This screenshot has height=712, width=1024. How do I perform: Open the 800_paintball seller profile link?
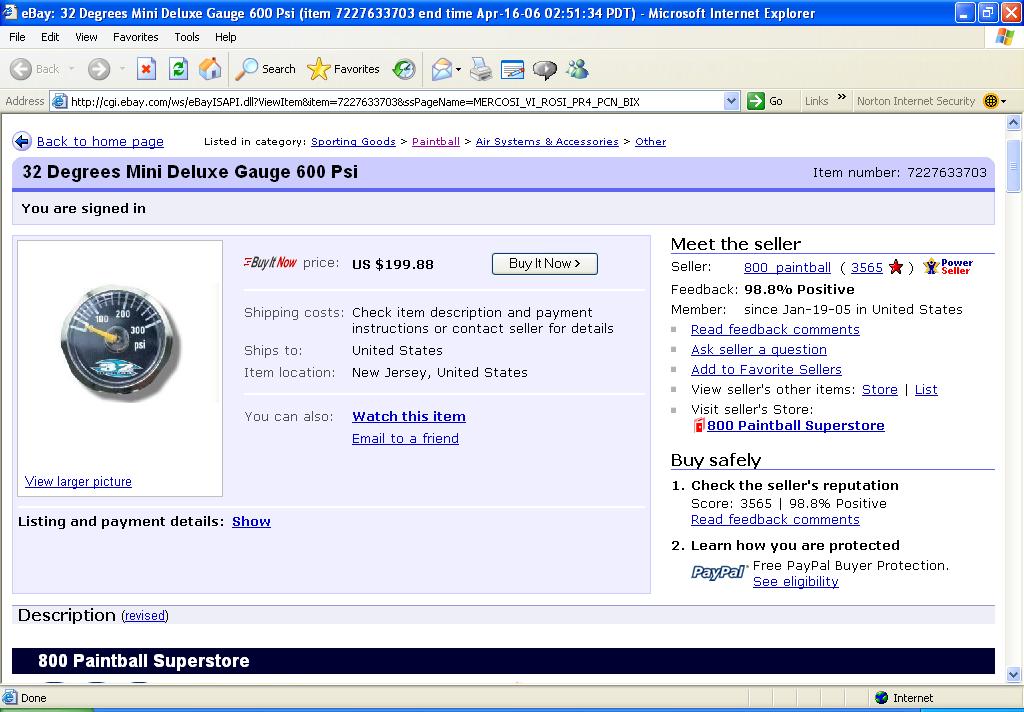click(788, 267)
